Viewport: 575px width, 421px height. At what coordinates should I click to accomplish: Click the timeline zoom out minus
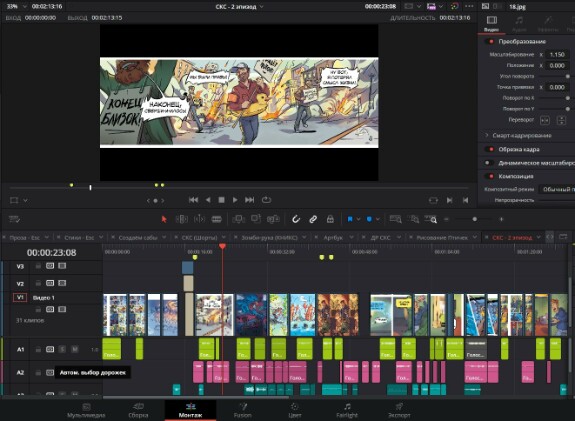click(446, 219)
